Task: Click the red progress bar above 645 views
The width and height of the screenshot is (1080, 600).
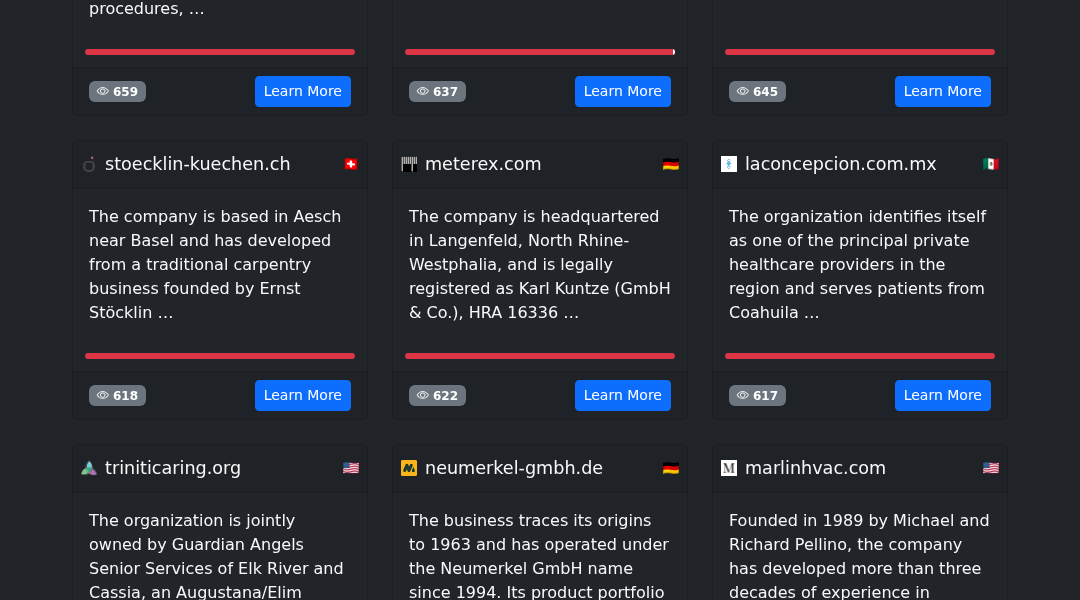Action: pos(860,52)
